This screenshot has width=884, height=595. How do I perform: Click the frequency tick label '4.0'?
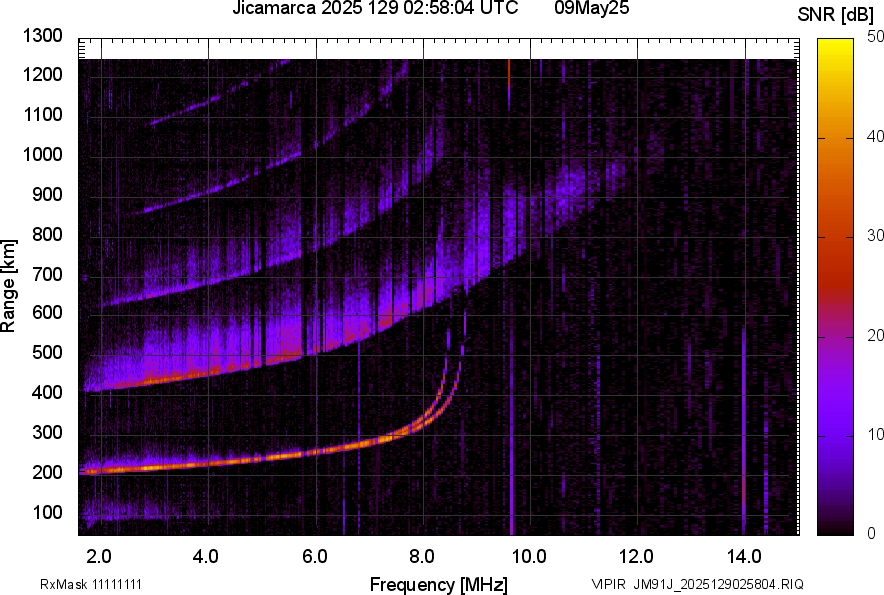pos(206,557)
